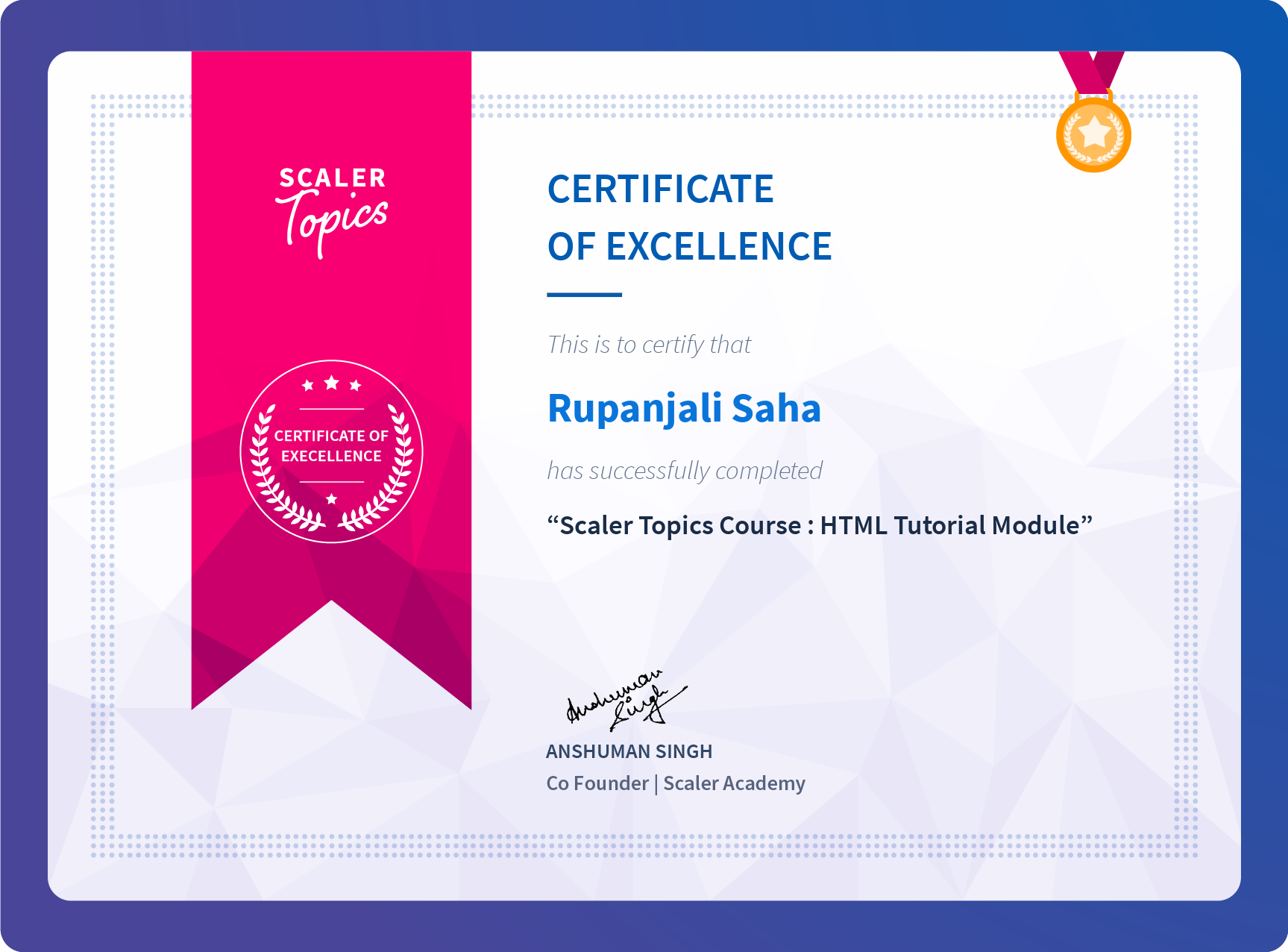Screen dimensions: 1288x952
Task: Click the printed name "ANSHUMAN SINGH"
Action: (629, 751)
